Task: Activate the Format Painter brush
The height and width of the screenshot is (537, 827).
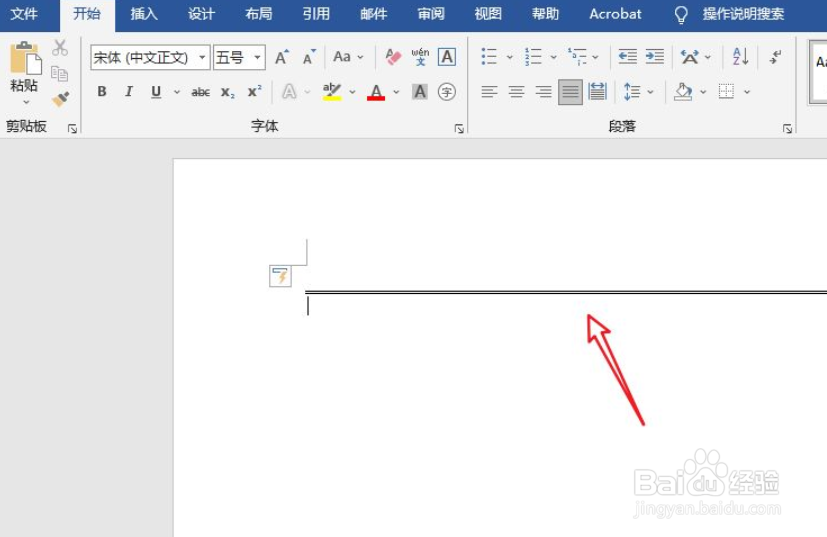Action: (60, 99)
